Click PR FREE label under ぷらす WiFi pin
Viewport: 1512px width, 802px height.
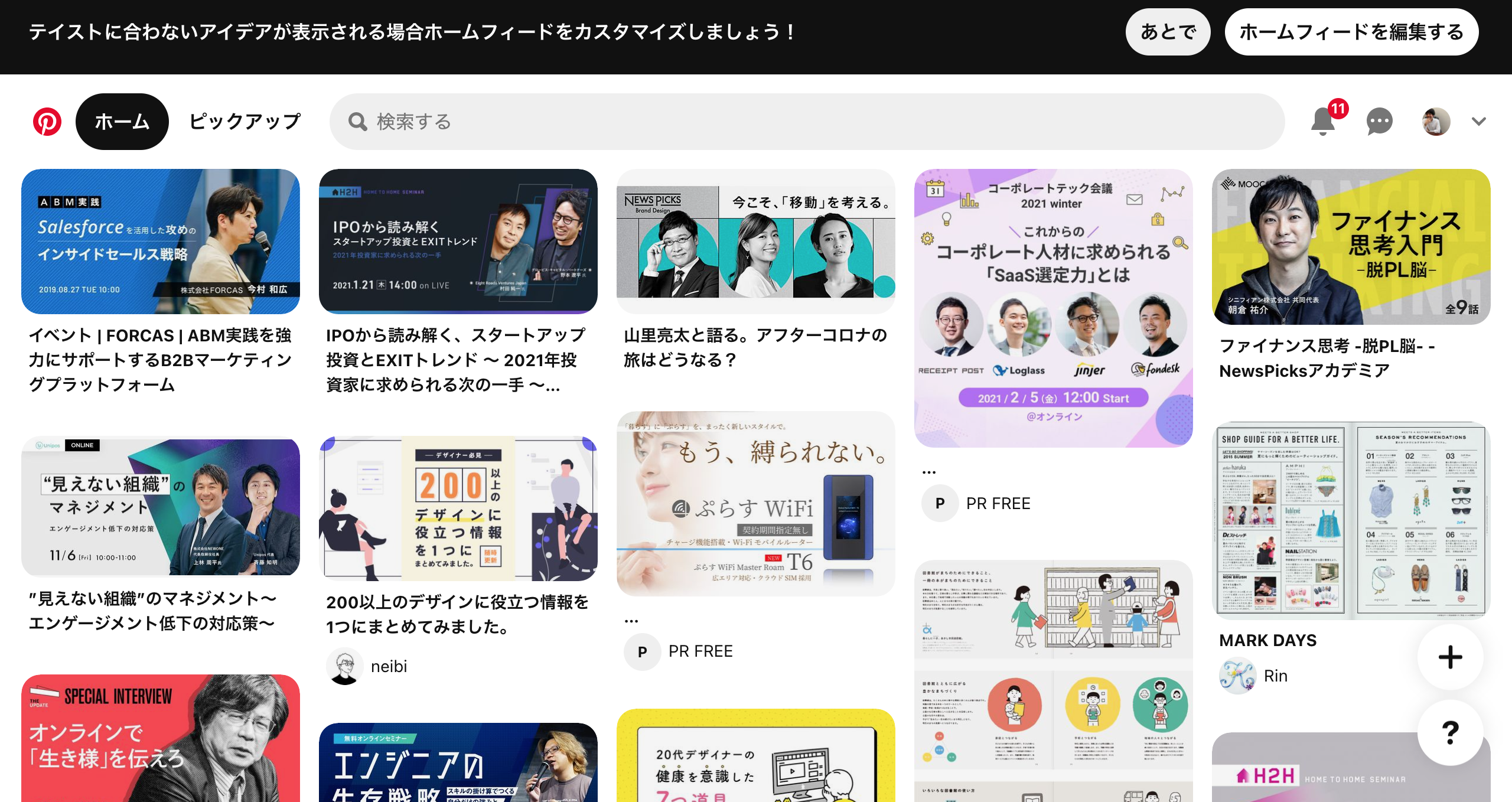(700, 651)
